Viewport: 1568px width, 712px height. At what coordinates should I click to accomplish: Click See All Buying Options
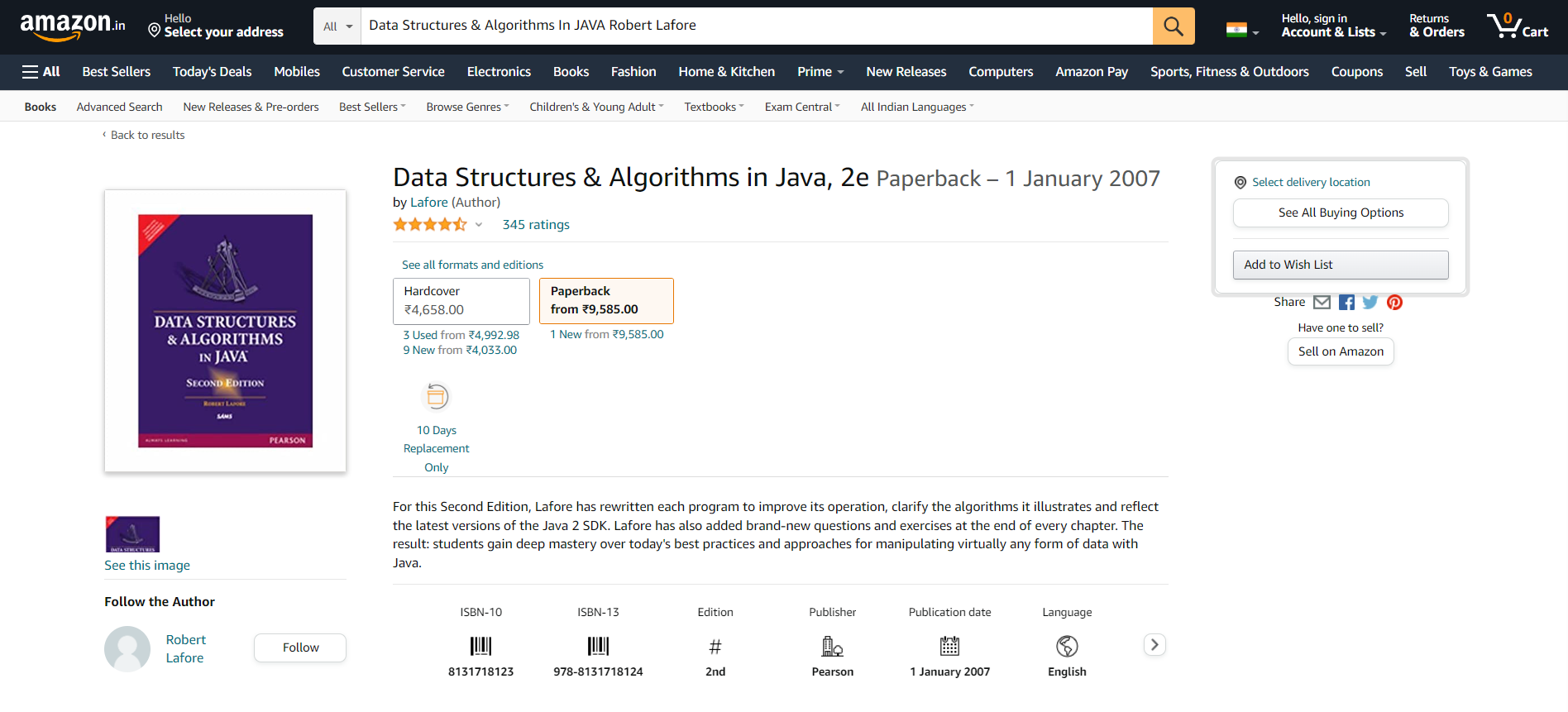1341,213
